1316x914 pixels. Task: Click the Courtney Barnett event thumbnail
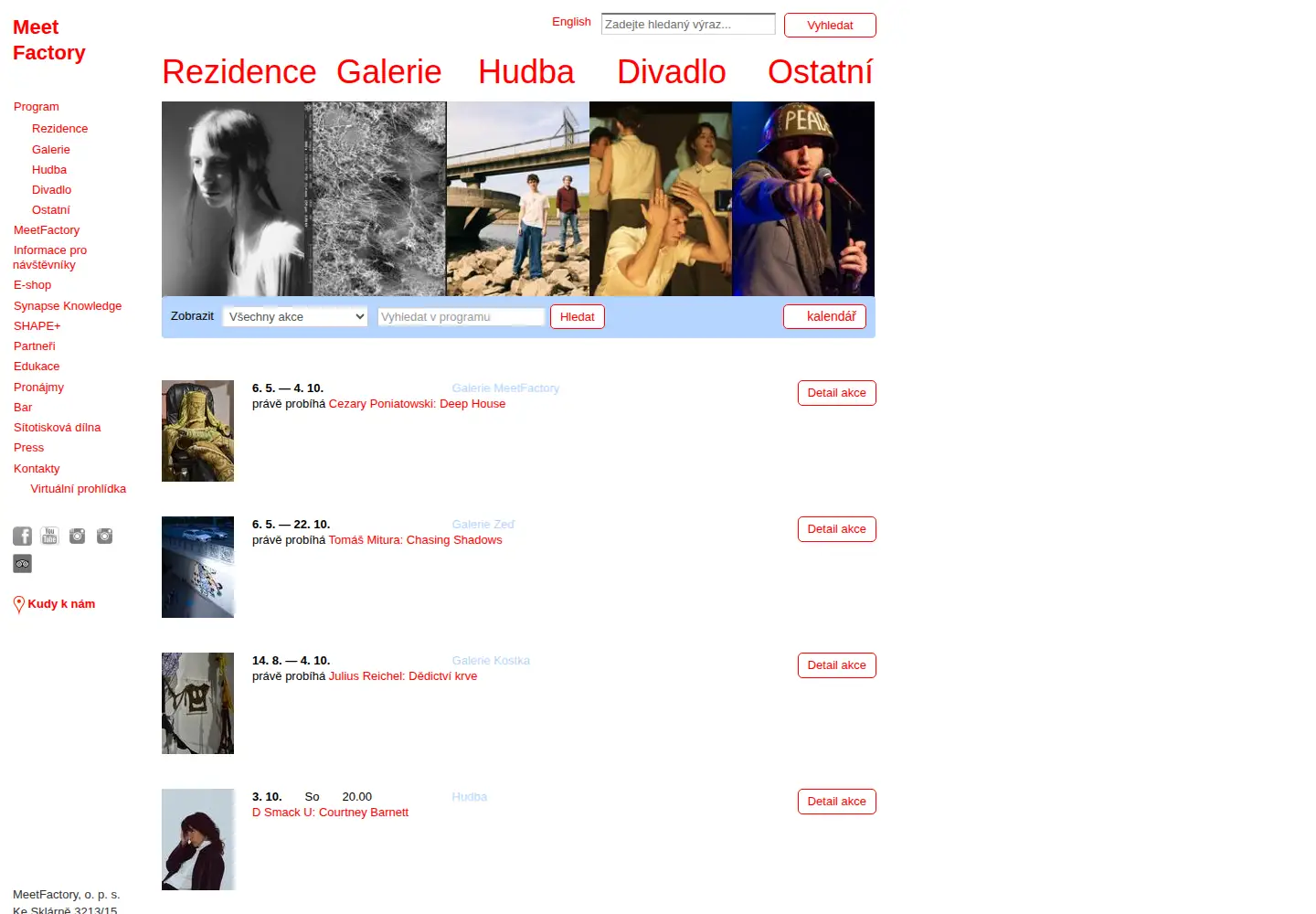198,839
